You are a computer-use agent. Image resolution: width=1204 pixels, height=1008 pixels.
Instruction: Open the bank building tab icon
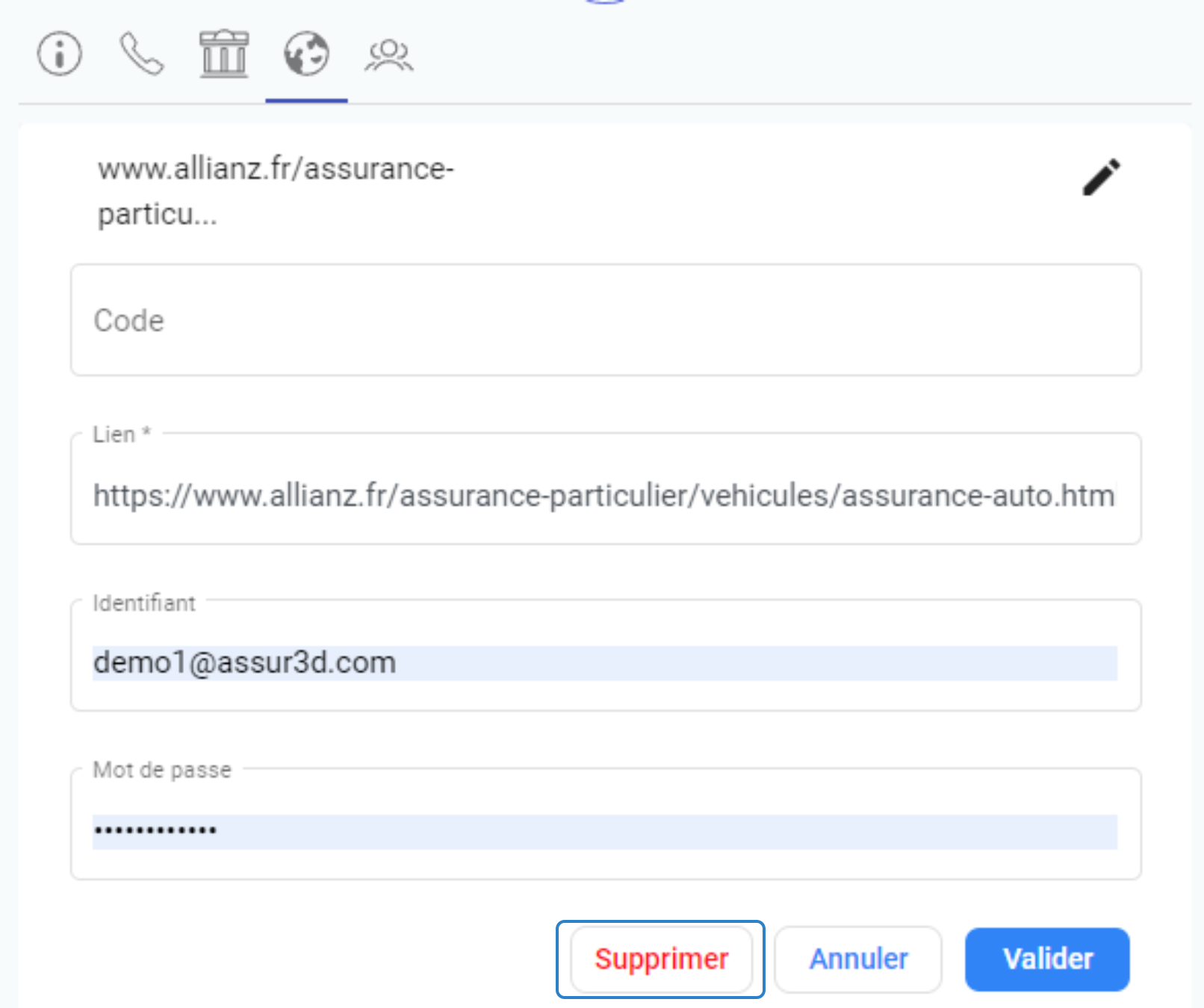click(x=224, y=54)
